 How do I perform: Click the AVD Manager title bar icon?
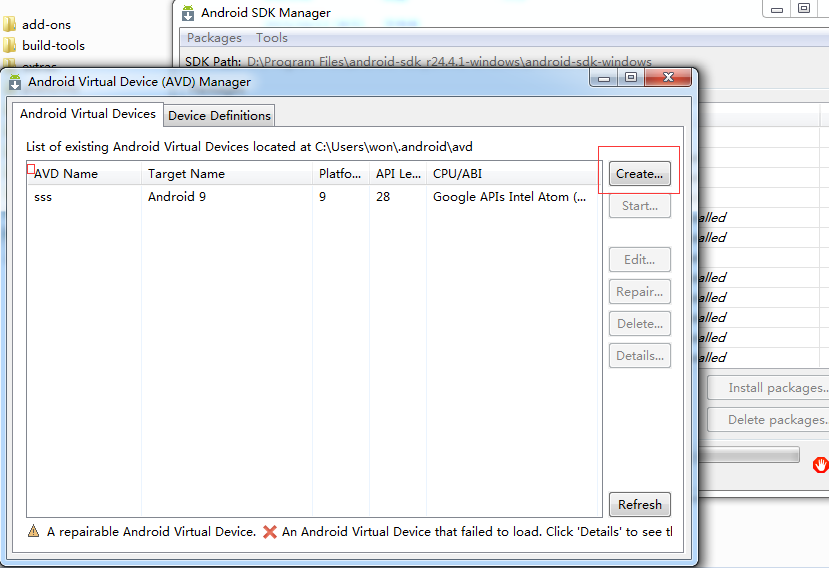15,82
